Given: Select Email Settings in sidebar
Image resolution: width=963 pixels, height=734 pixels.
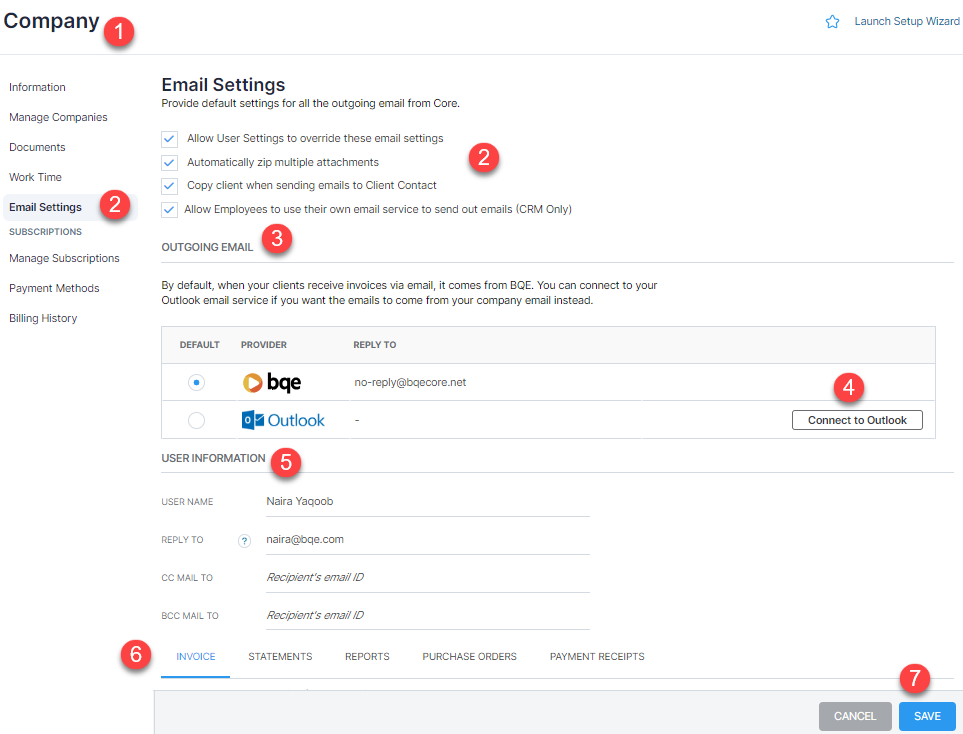Looking at the screenshot, I should 45,207.
